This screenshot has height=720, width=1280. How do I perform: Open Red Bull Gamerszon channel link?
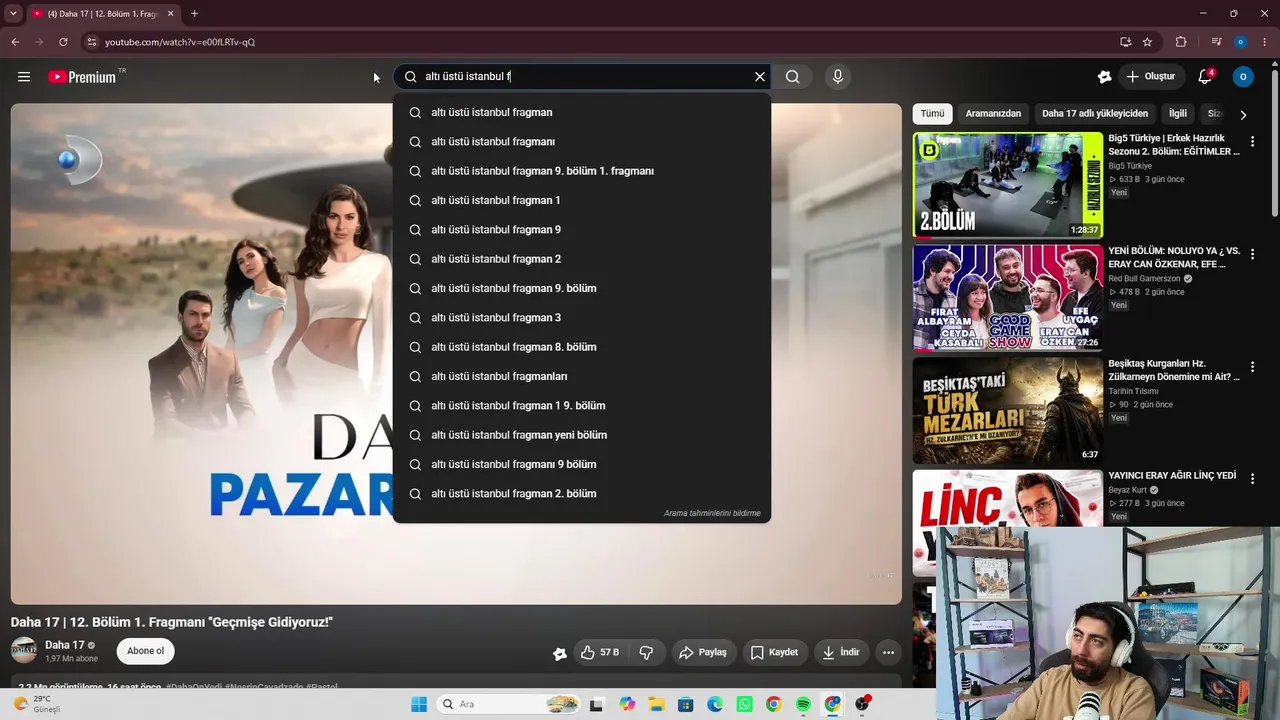[x=1145, y=279]
